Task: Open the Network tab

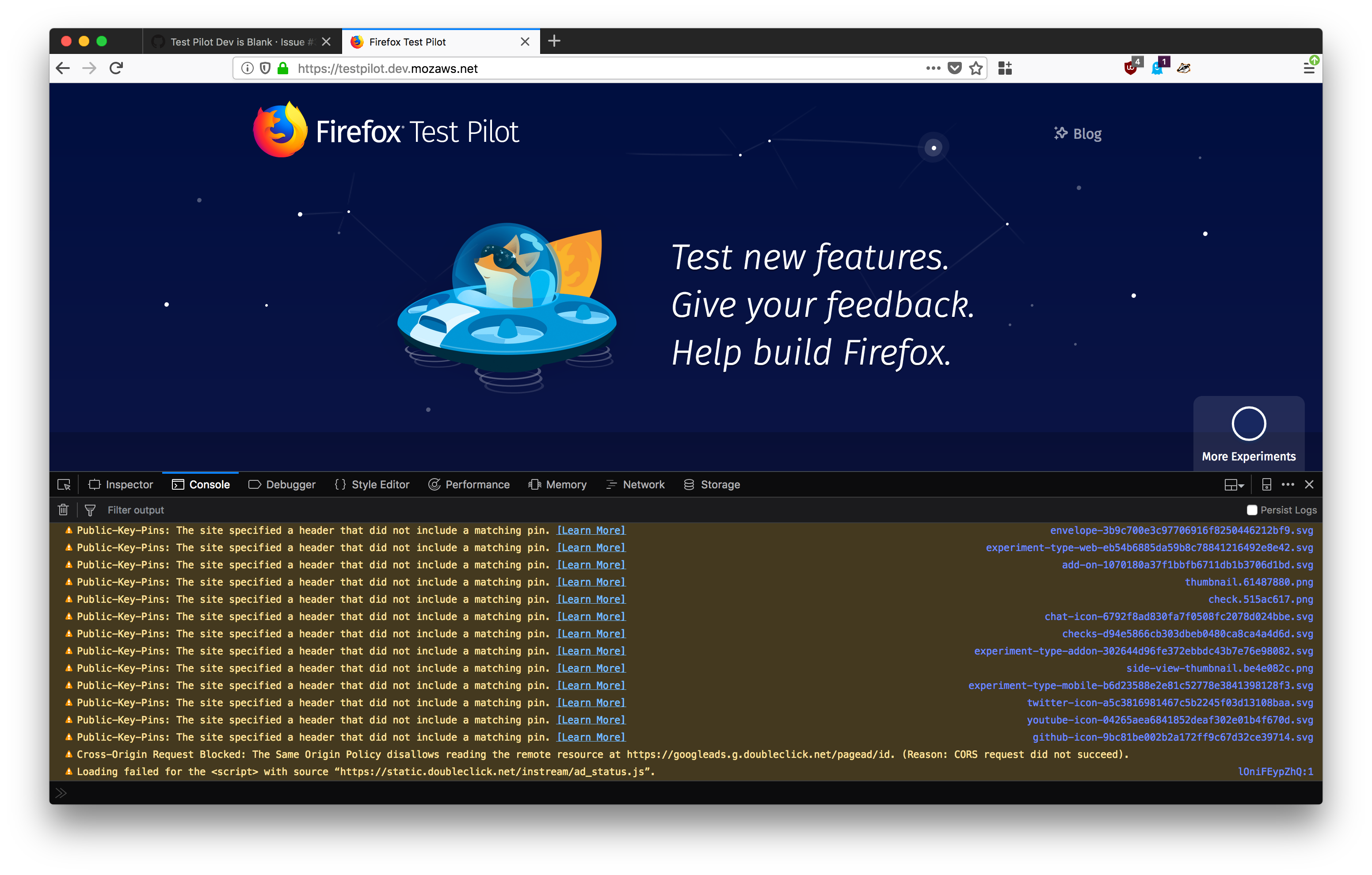Action: pos(635,485)
